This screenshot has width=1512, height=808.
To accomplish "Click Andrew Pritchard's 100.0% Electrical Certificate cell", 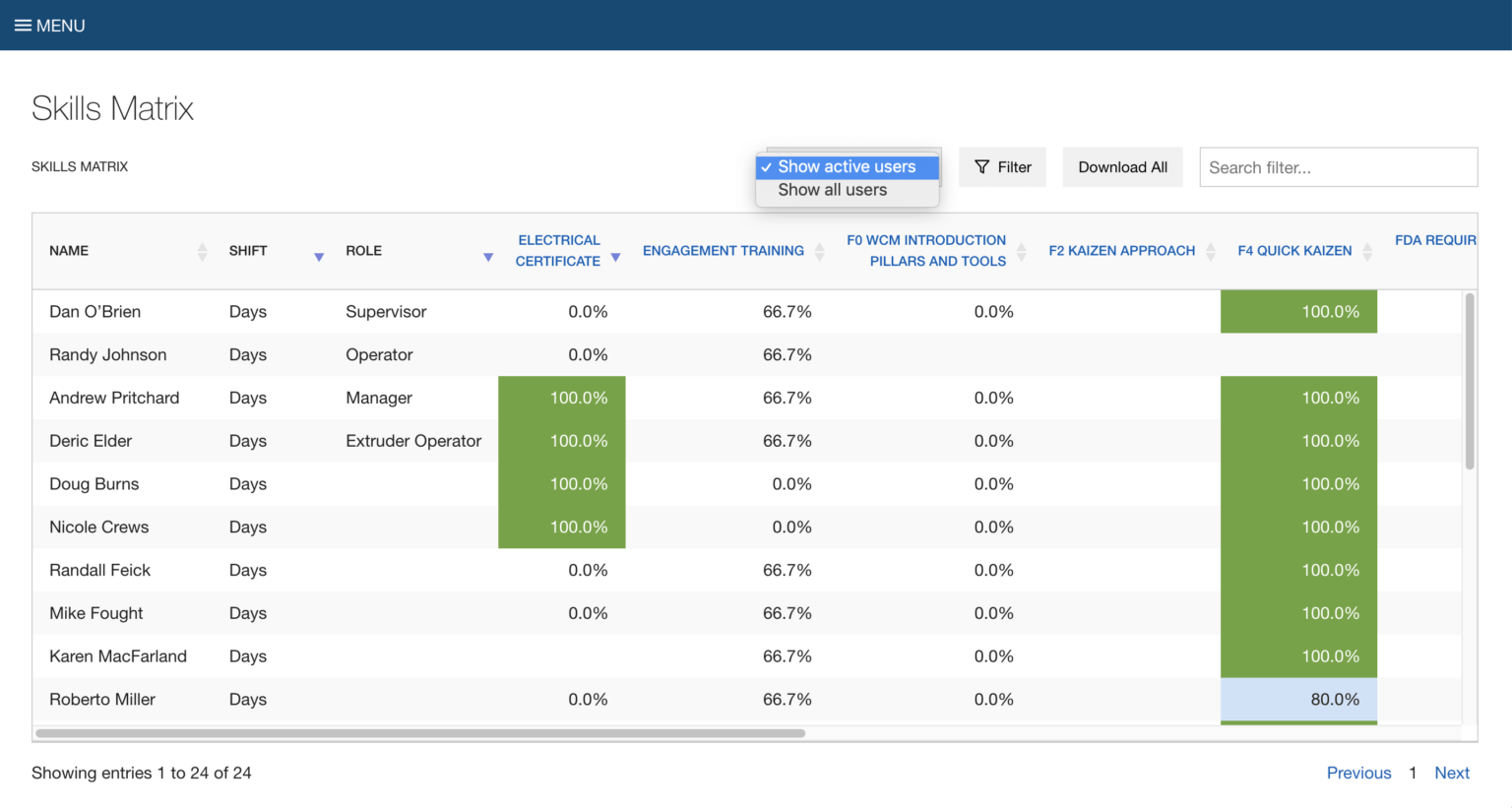I will click(x=562, y=398).
